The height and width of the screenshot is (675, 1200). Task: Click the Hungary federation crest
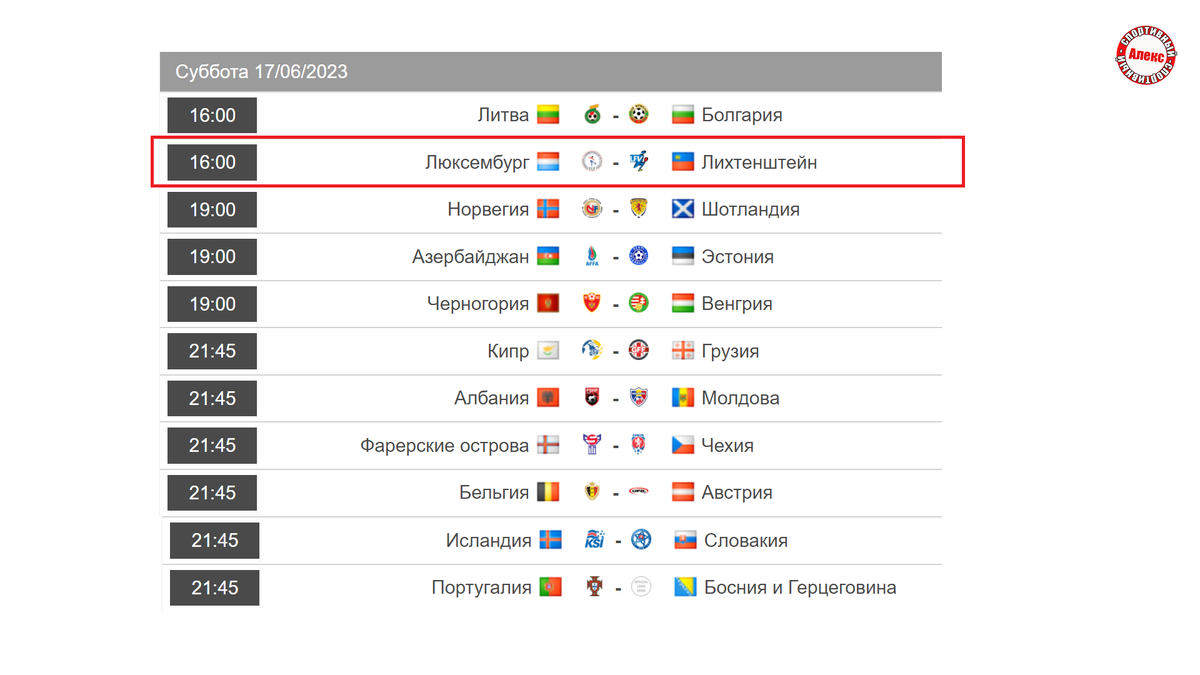tap(639, 303)
